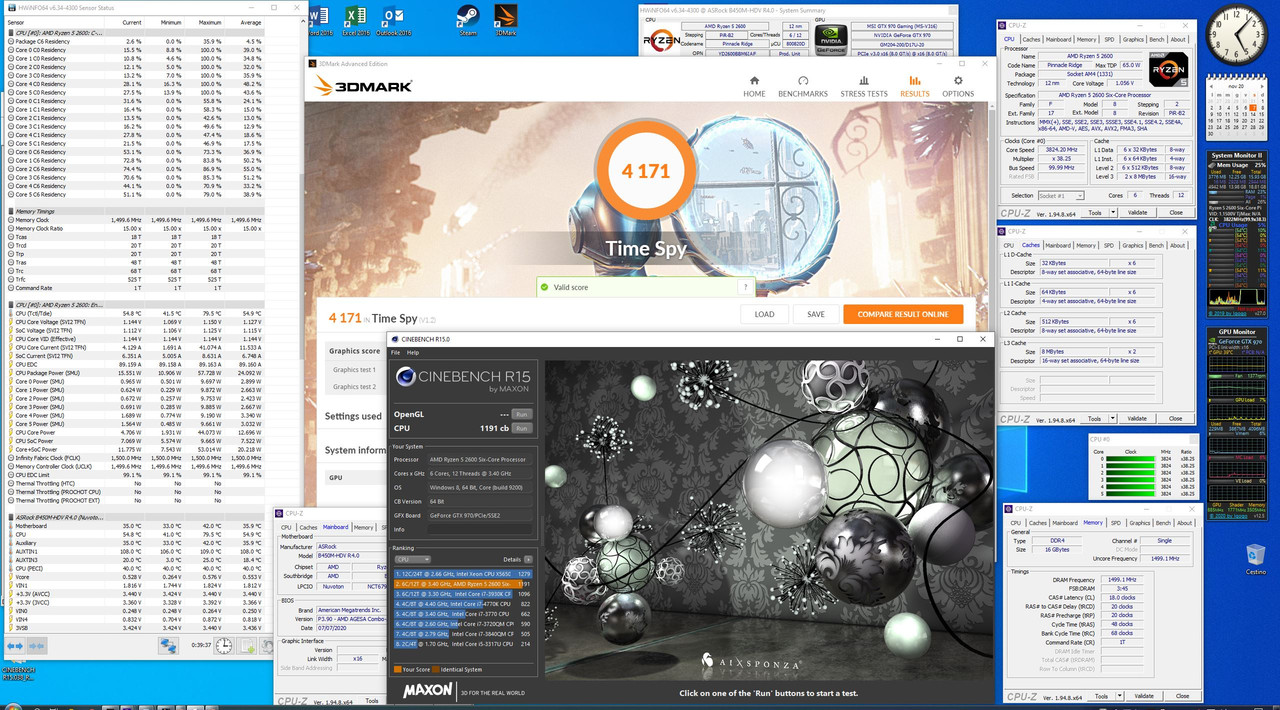The image size is (1280, 710).
Task: Click HWiNFO collapse columns arrows button
Action: (39, 645)
